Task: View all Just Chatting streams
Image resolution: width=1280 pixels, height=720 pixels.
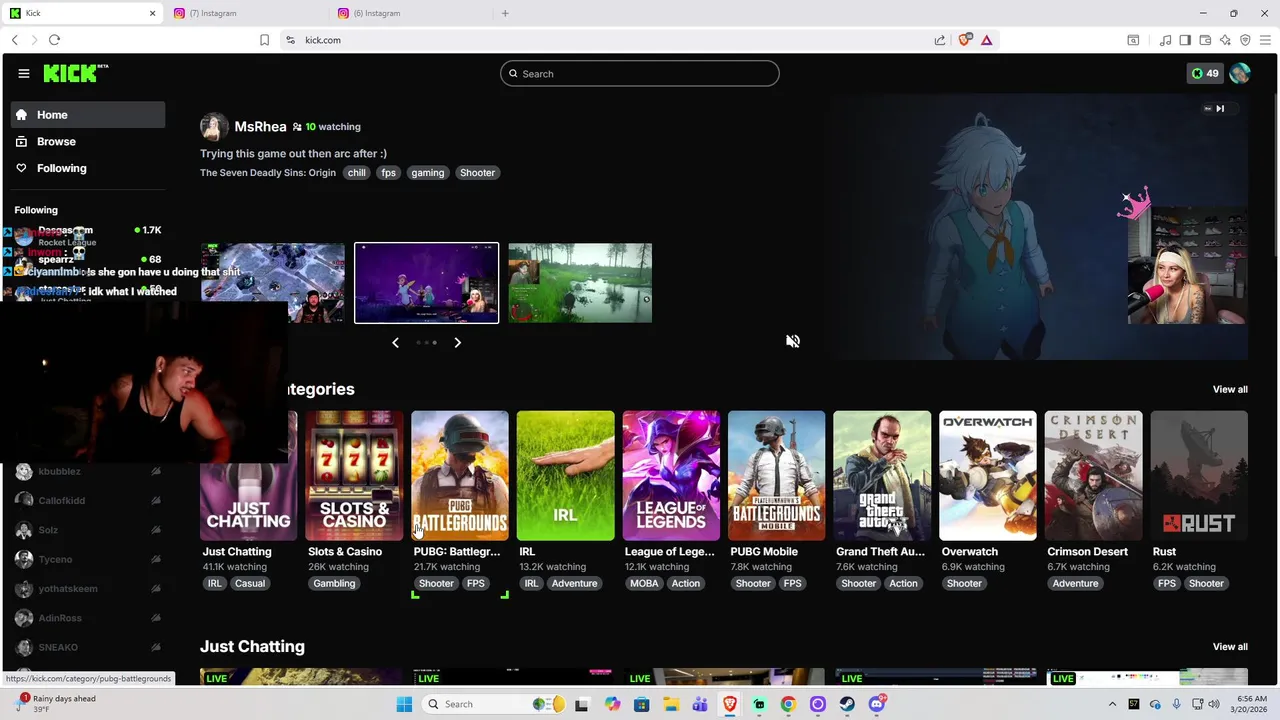Action: point(1230,647)
